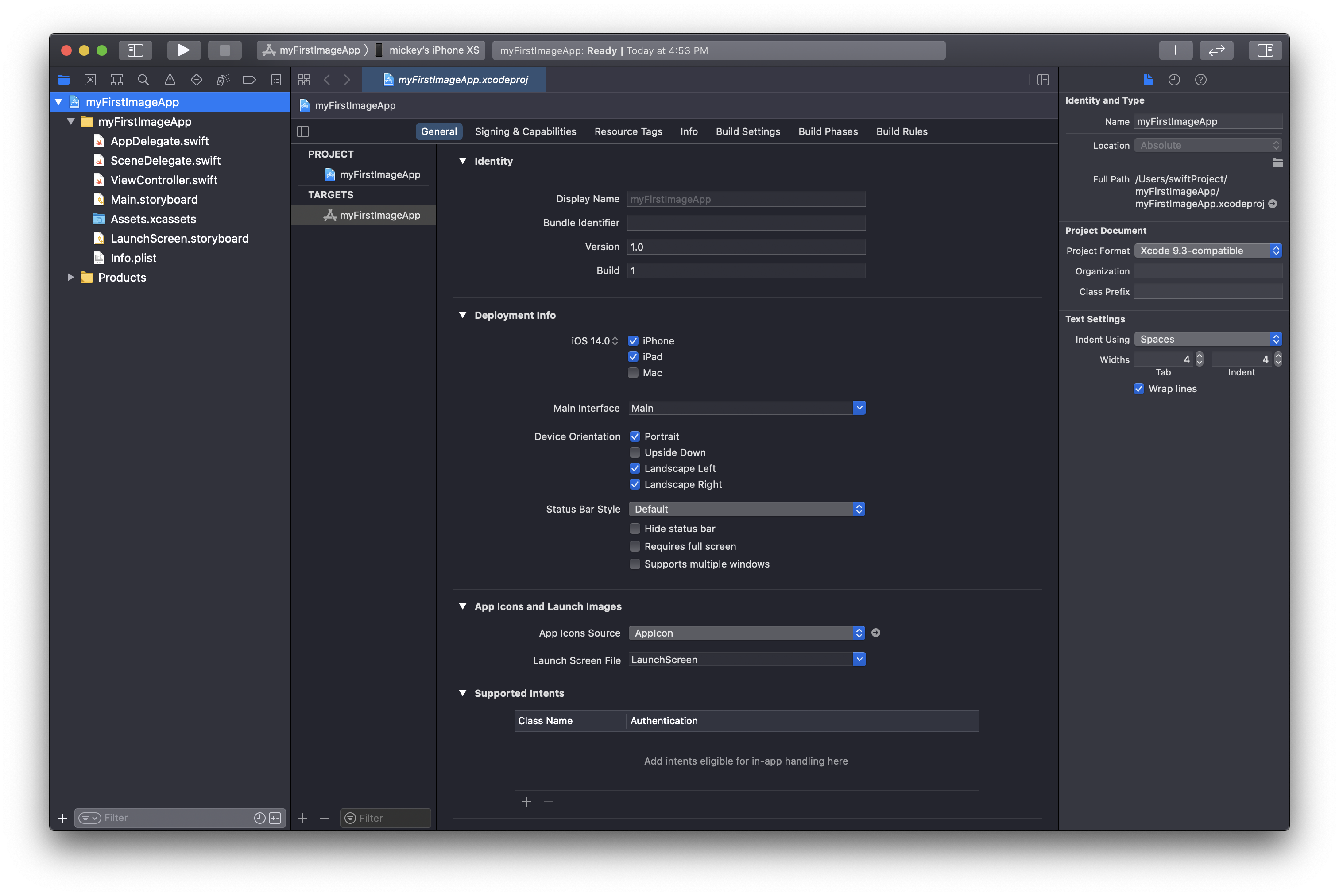Open the Debug navigator icon
The height and width of the screenshot is (896, 1339).
coord(223,80)
